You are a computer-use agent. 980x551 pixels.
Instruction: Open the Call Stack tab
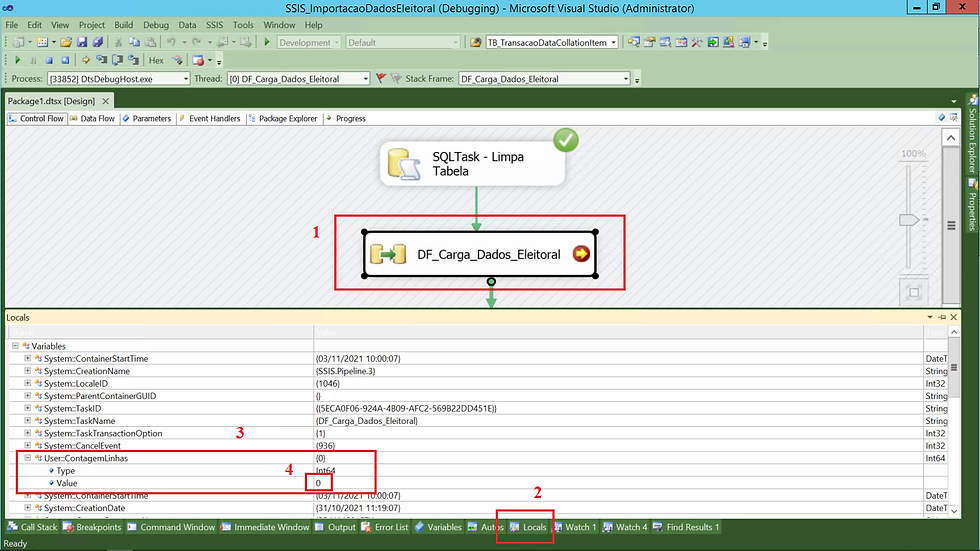click(x=32, y=527)
